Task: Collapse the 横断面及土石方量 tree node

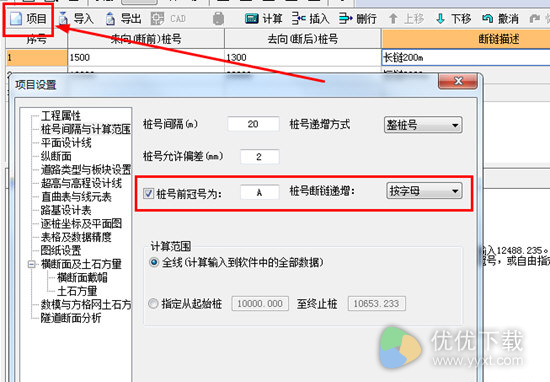Action: click(32, 264)
